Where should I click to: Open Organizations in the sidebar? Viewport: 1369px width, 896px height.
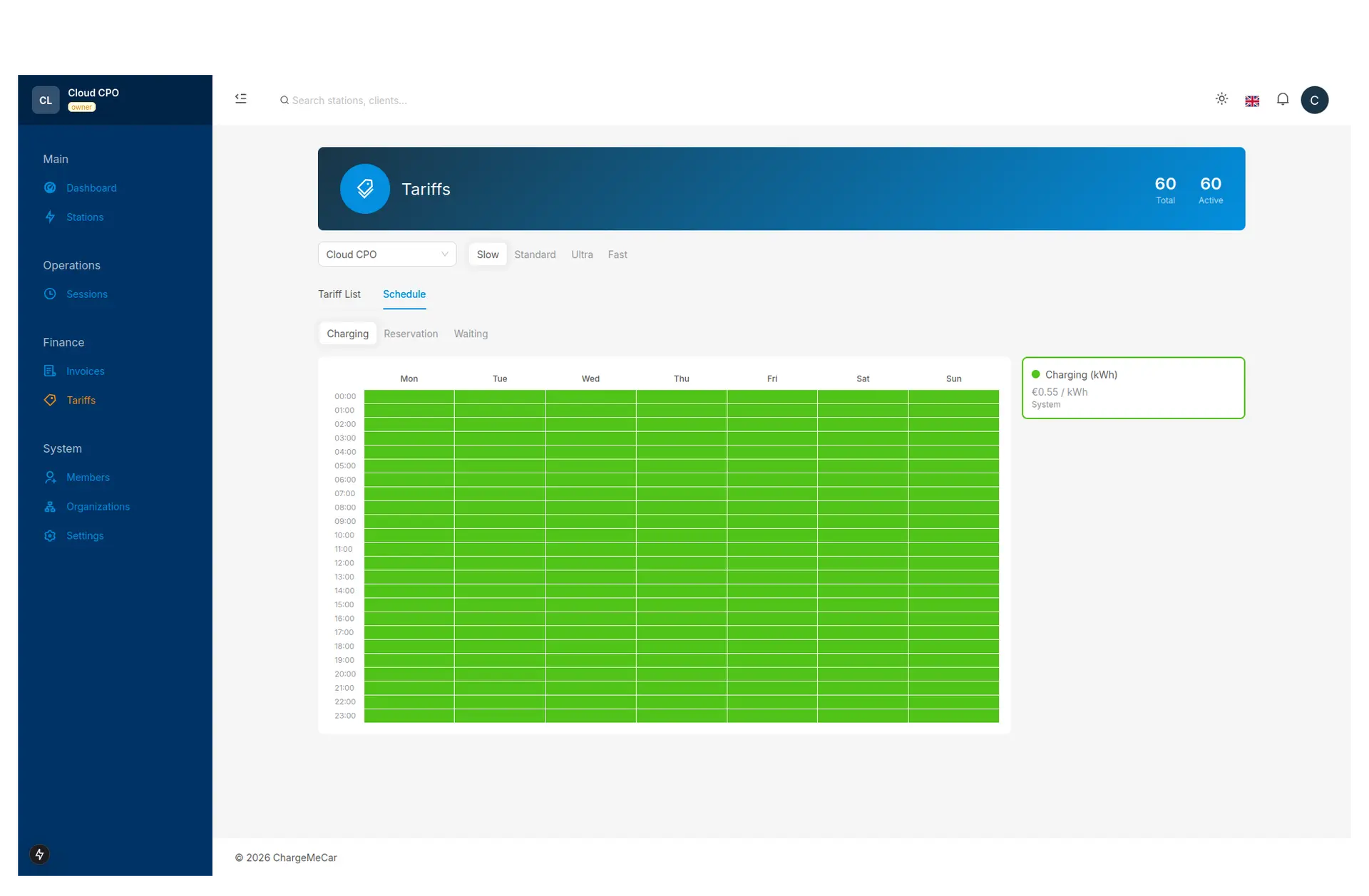point(98,507)
